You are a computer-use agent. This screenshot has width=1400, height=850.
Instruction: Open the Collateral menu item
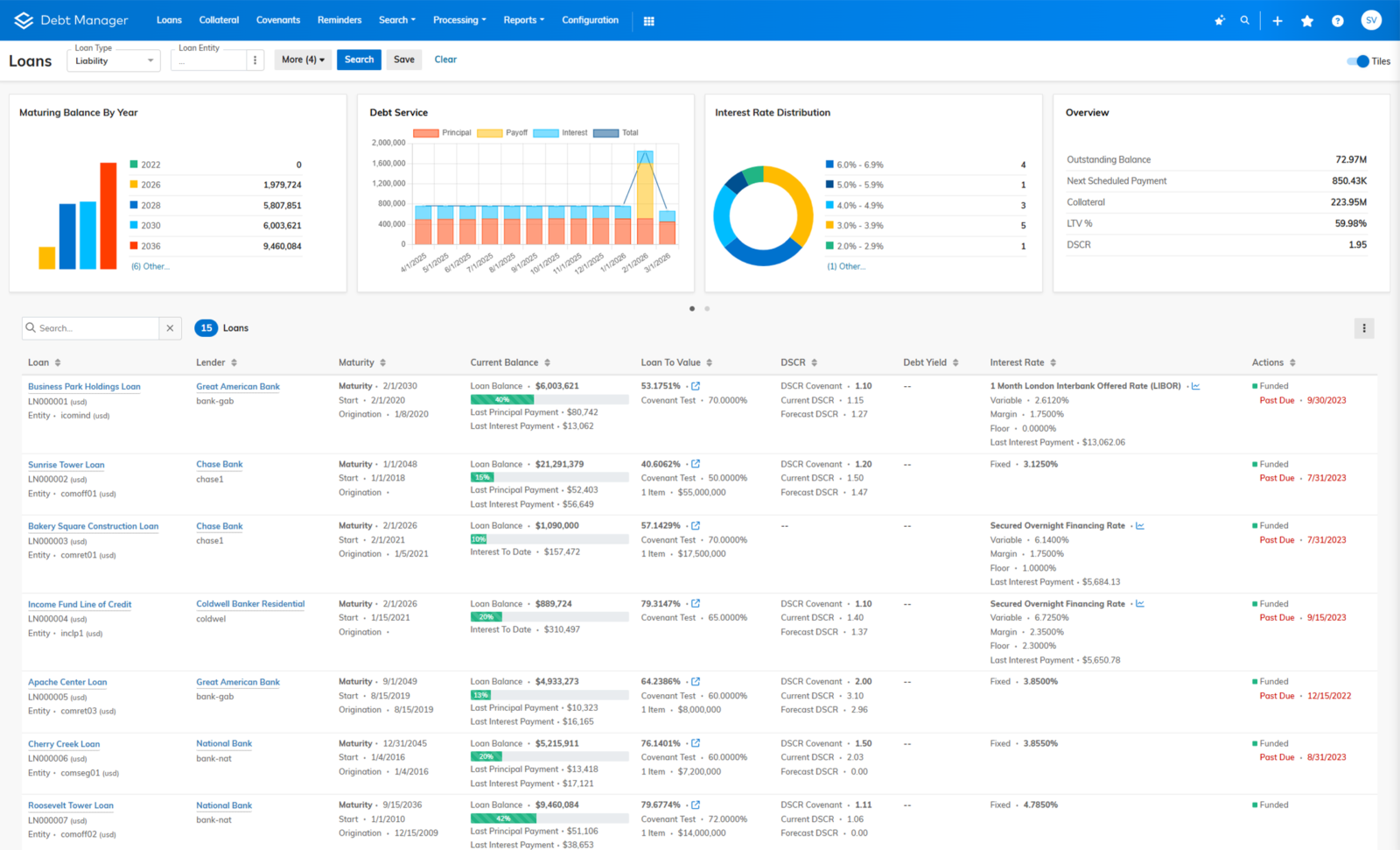pos(219,20)
